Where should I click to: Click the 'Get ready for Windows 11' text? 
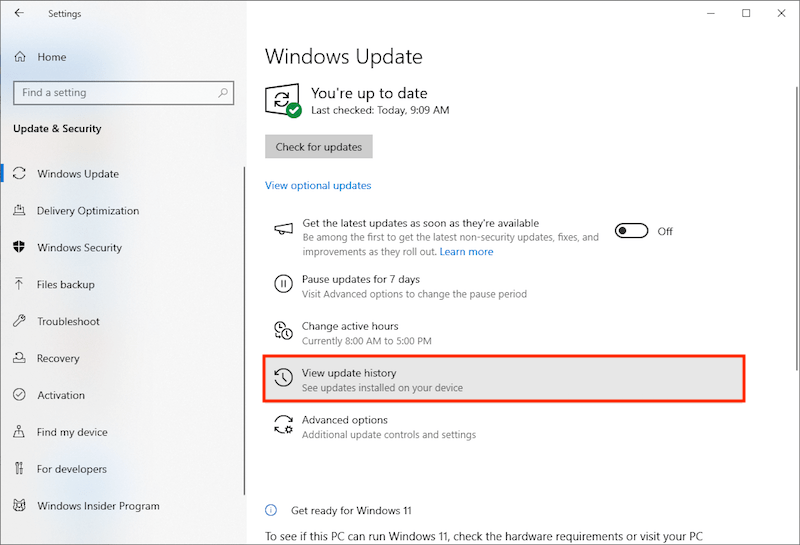click(x=351, y=510)
